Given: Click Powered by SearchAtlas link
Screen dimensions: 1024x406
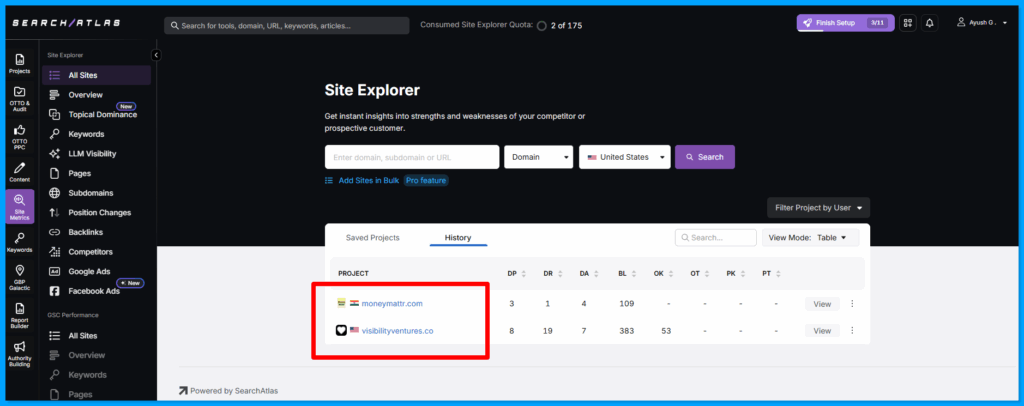Looking at the screenshot, I should point(229,391).
